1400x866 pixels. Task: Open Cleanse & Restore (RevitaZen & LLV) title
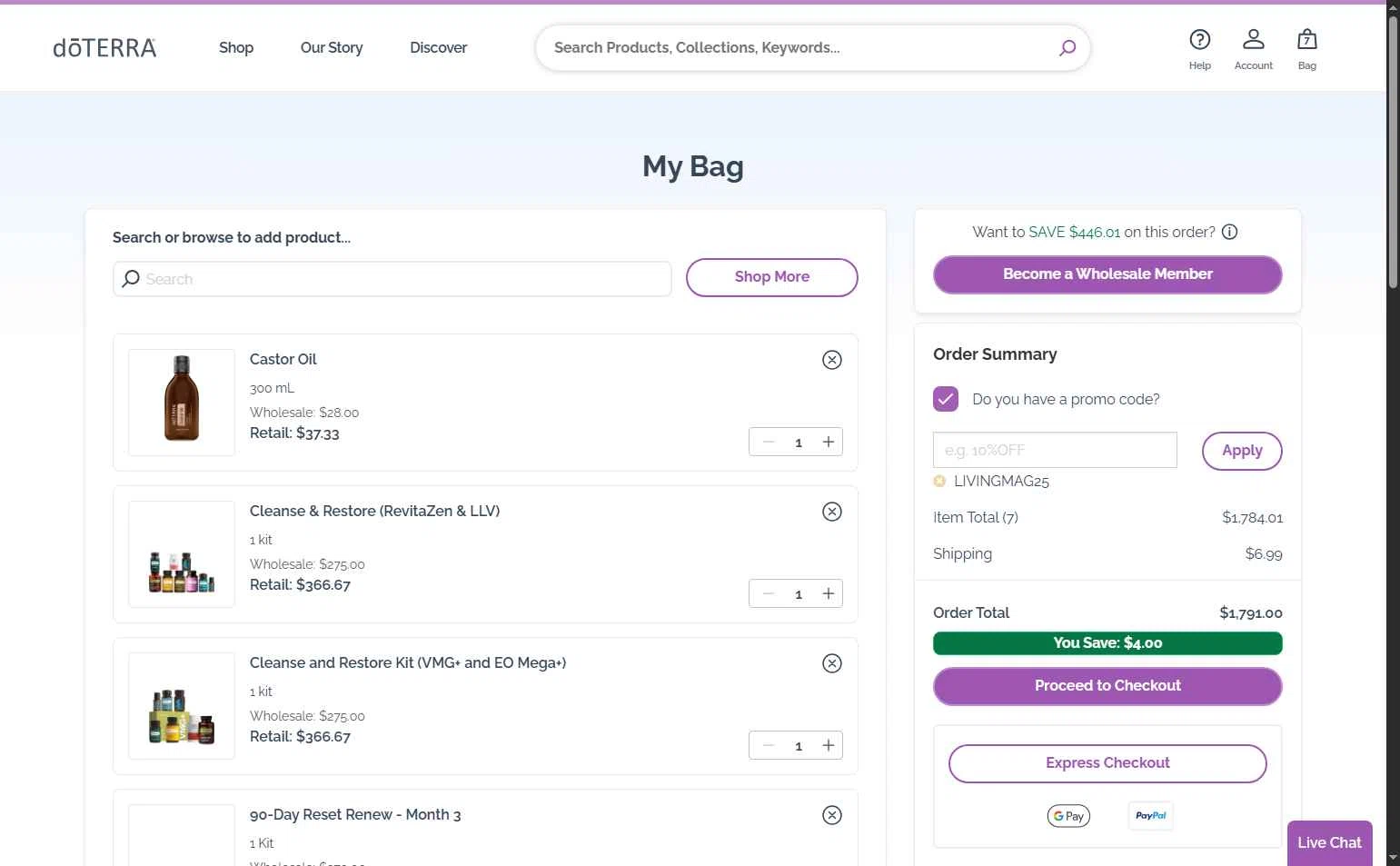click(374, 511)
